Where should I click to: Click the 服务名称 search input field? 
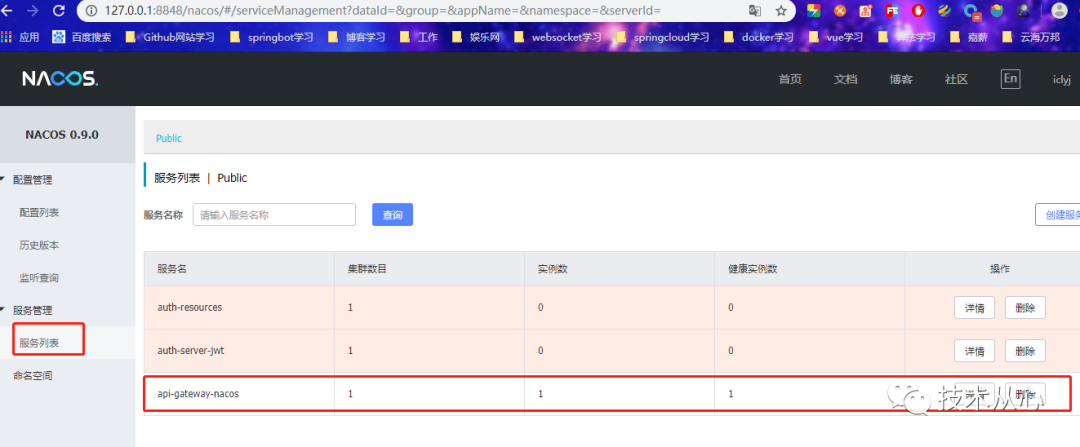(274, 215)
